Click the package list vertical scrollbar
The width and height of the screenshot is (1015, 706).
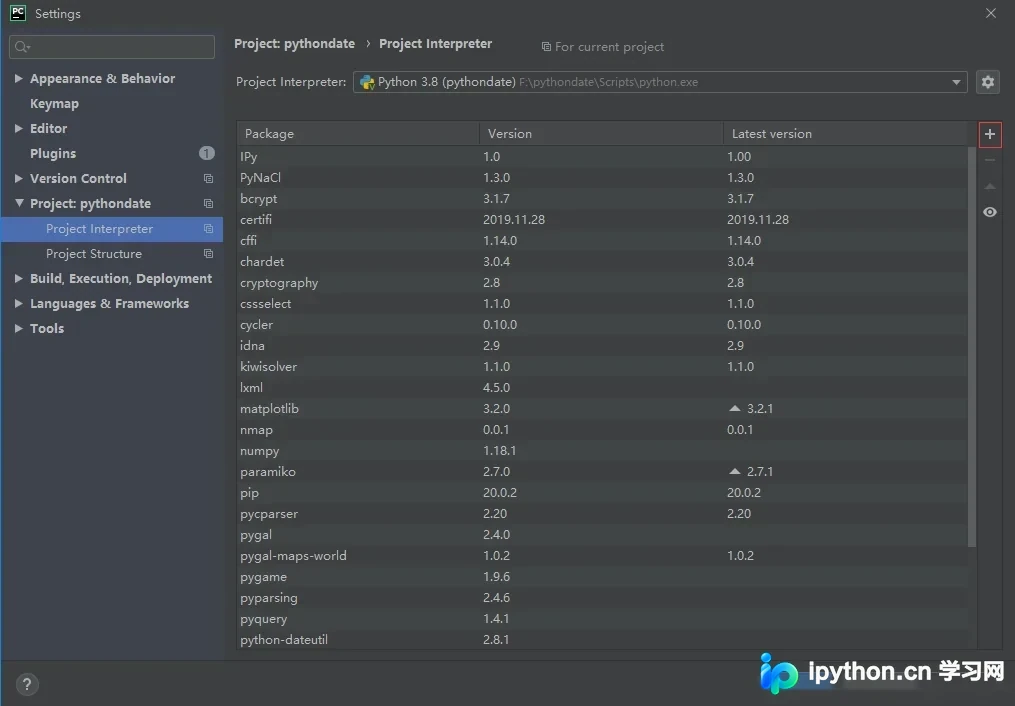(972, 347)
